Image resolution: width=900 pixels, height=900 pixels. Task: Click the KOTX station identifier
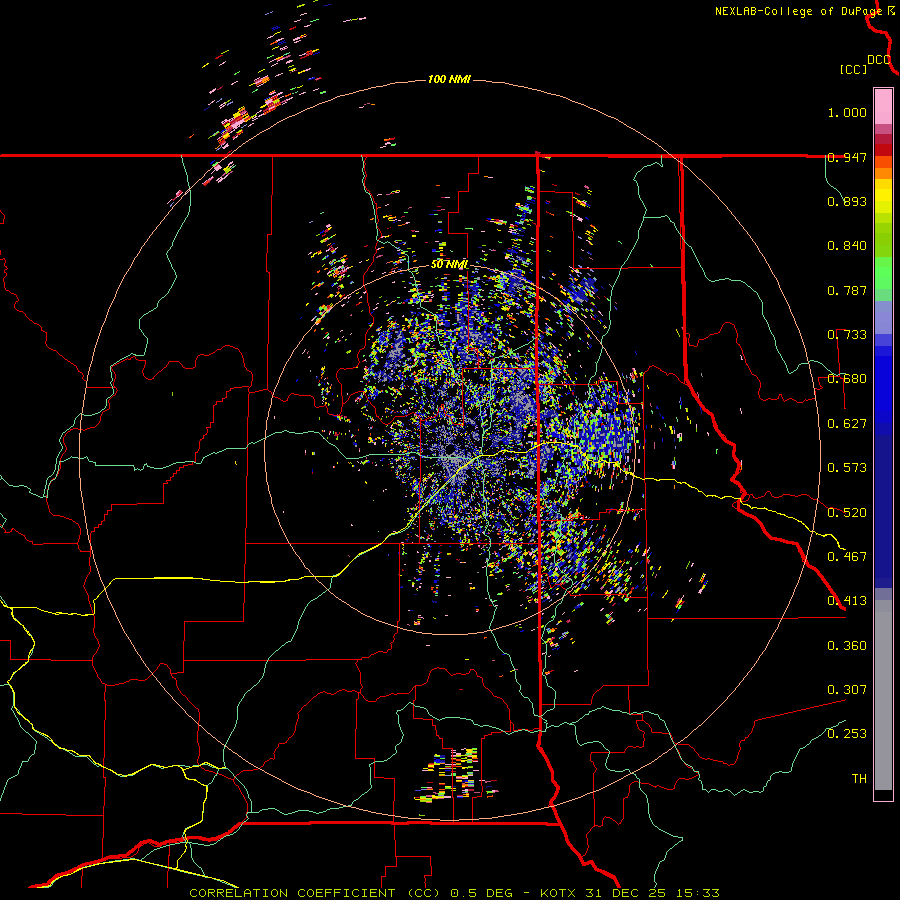(x=560, y=893)
